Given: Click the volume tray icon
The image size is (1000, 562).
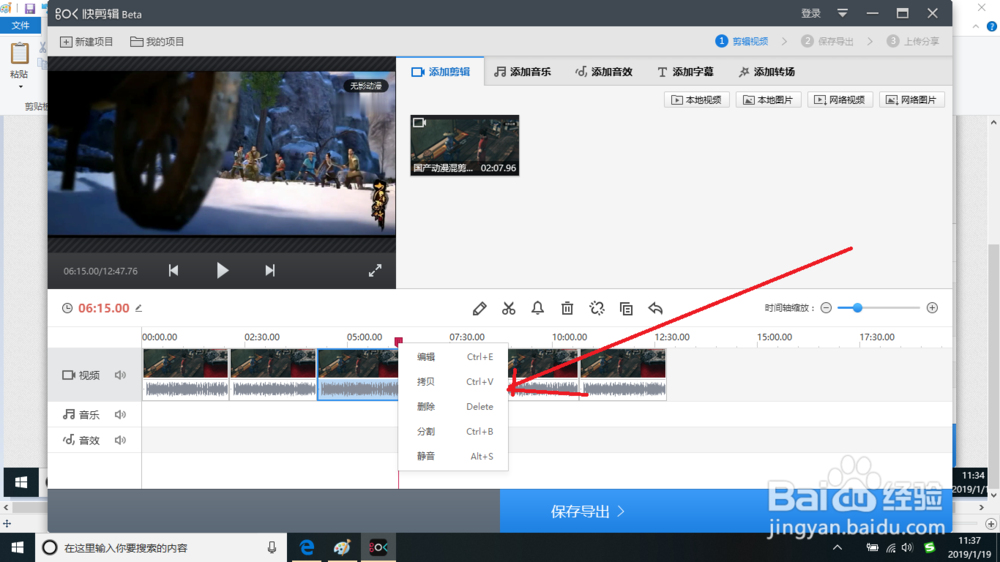Looking at the screenshot, I should point(908,547).
